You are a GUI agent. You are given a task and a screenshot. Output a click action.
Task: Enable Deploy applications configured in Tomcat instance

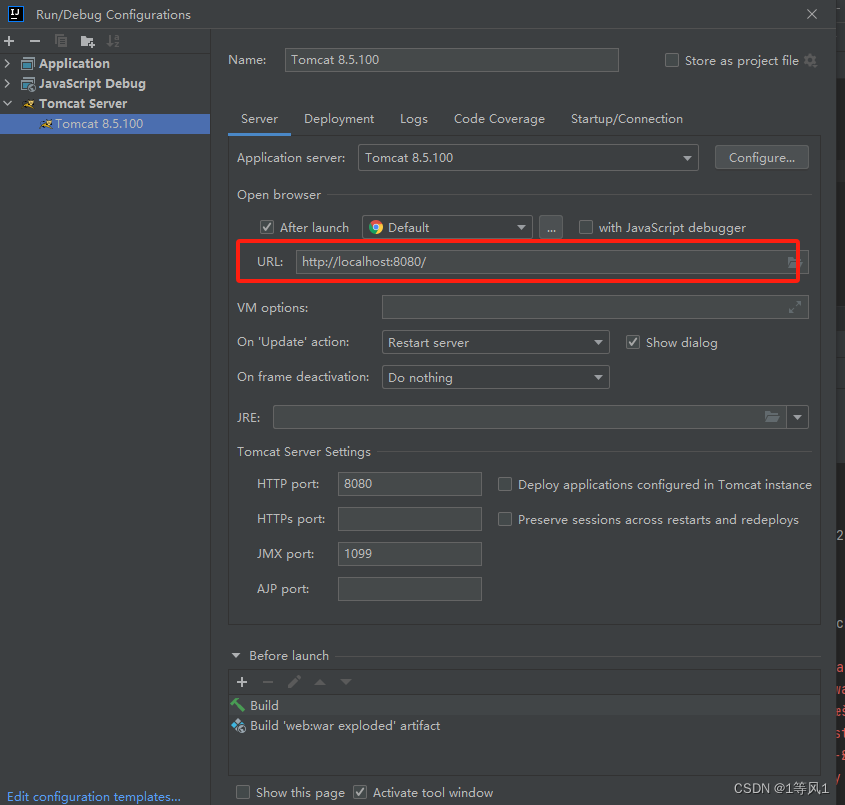point(504,484)
